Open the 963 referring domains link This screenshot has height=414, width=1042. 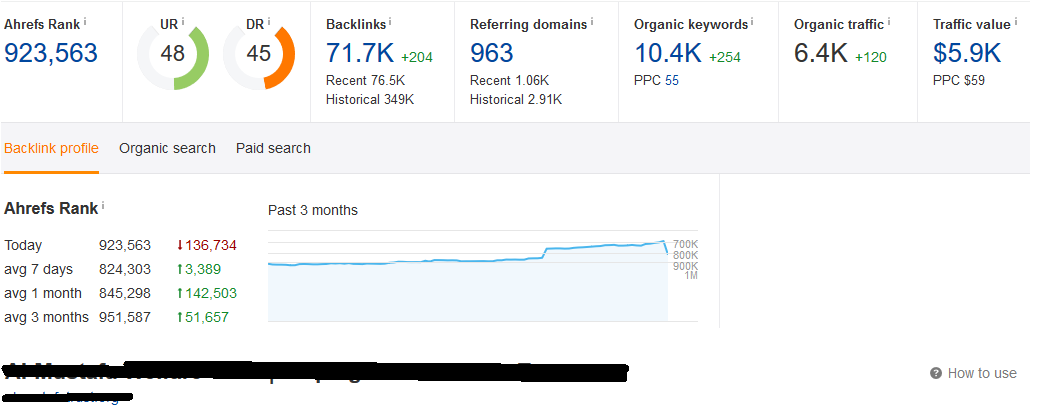pos(492,53)
